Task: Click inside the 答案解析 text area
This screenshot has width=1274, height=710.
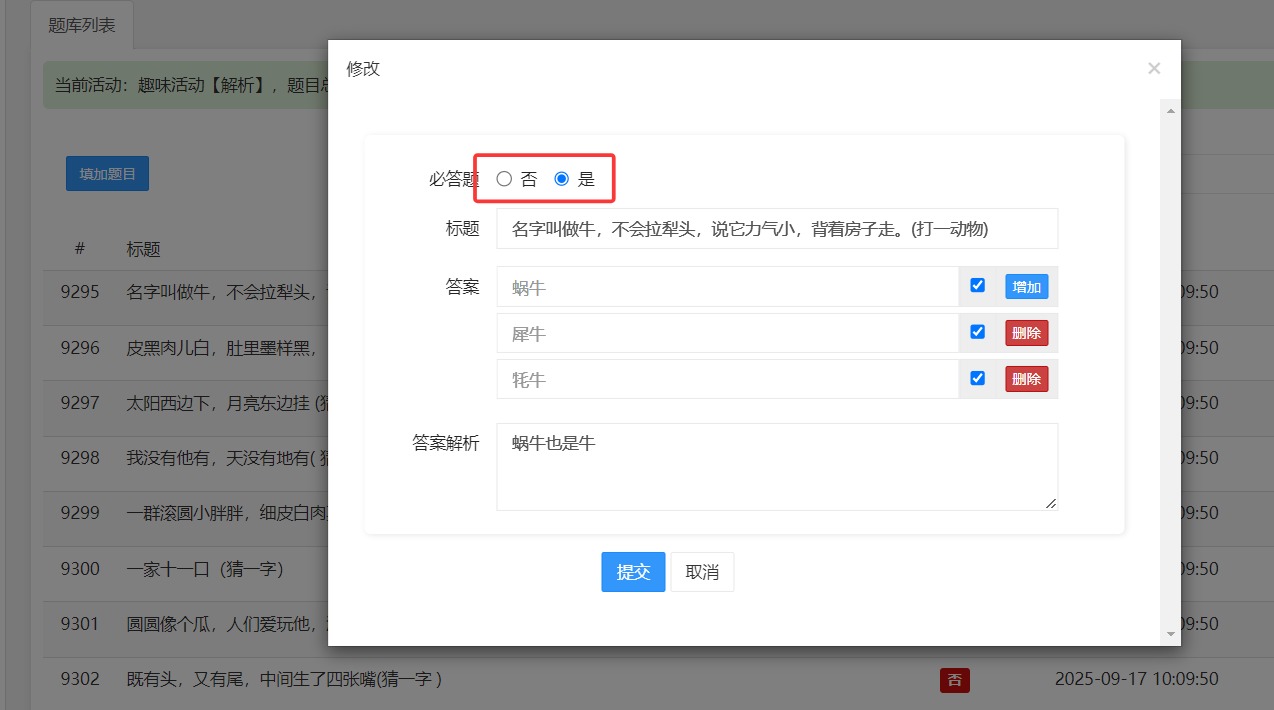Action: pos(777,465)
